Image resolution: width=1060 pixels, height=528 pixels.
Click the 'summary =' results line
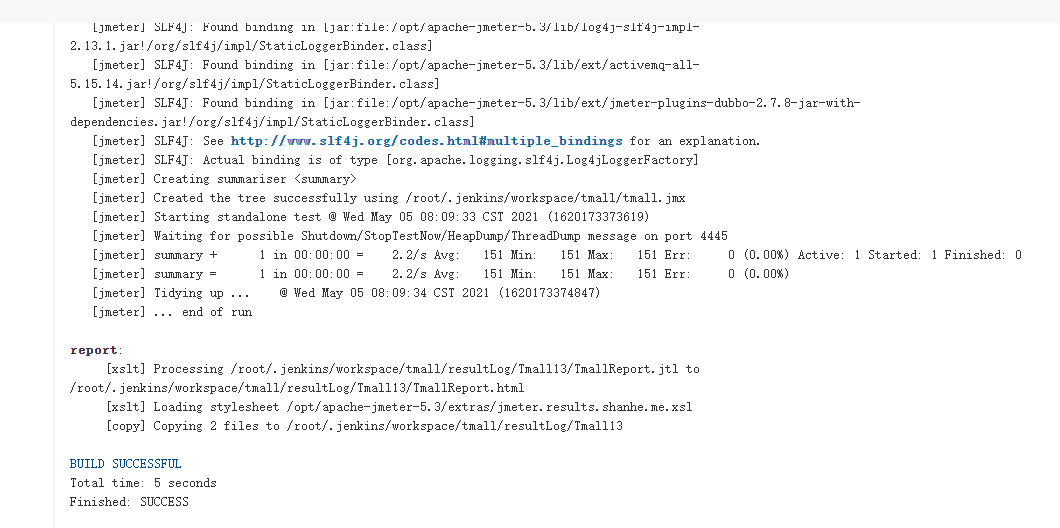(x=440, y=274)
